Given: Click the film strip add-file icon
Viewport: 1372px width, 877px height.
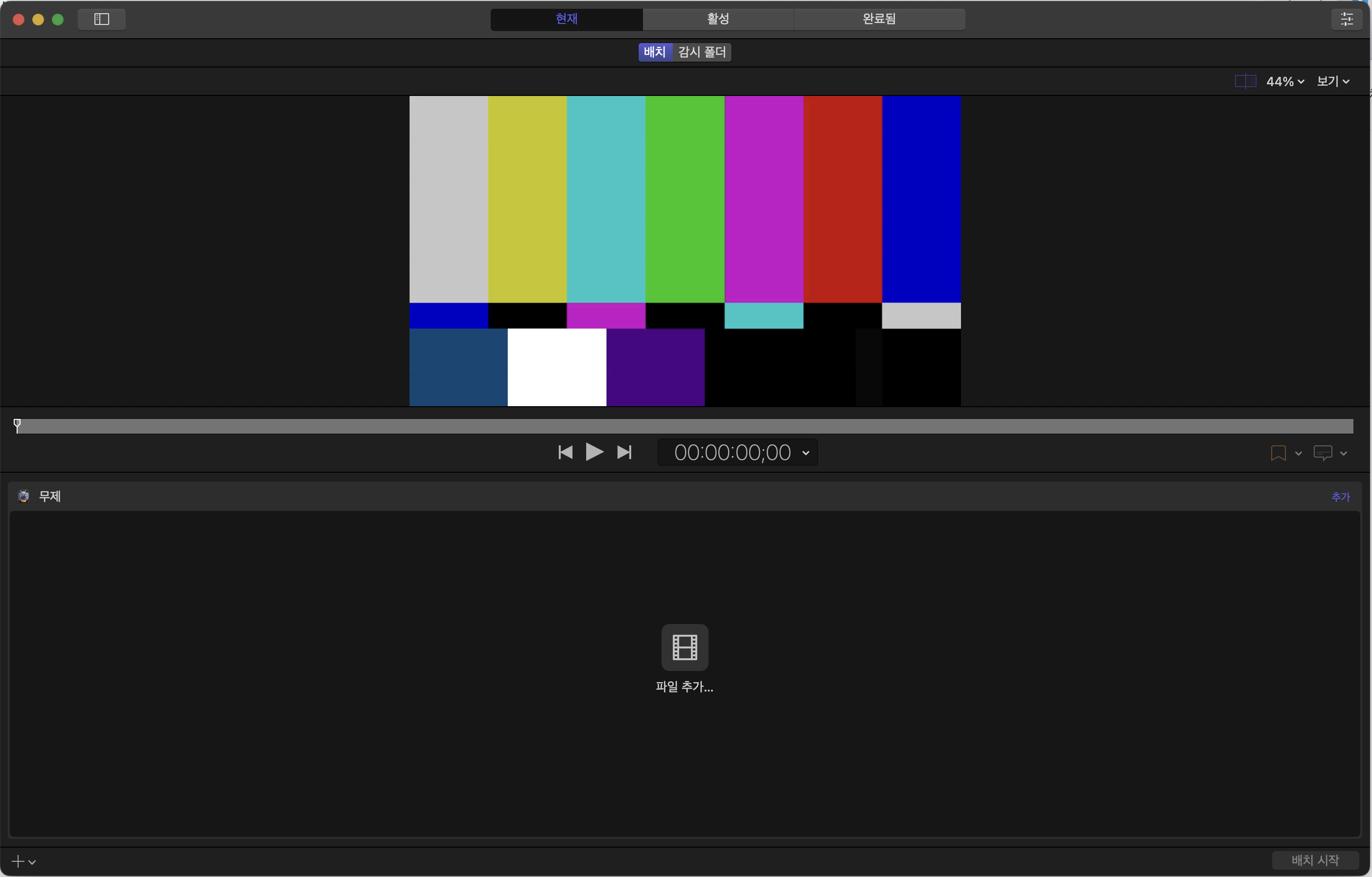Looking at the screenshot, I should [x=685, y=647].
